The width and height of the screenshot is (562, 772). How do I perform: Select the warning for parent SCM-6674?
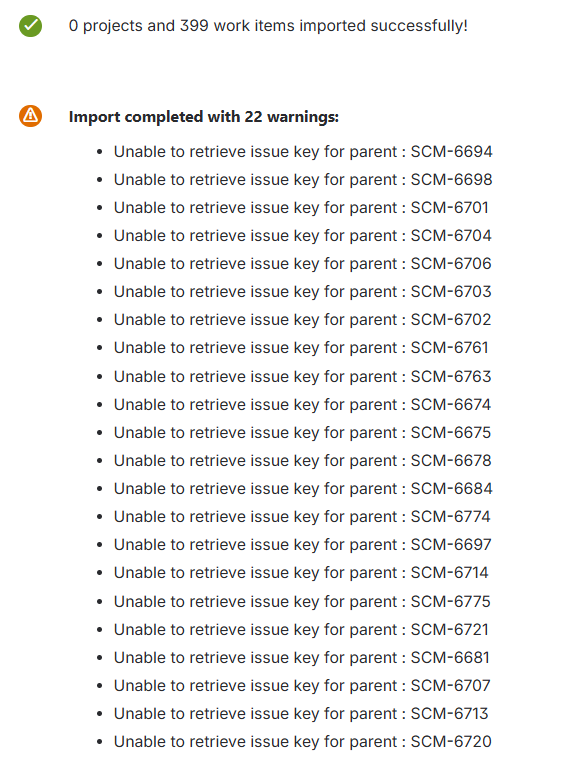click(x=302, y=405)
